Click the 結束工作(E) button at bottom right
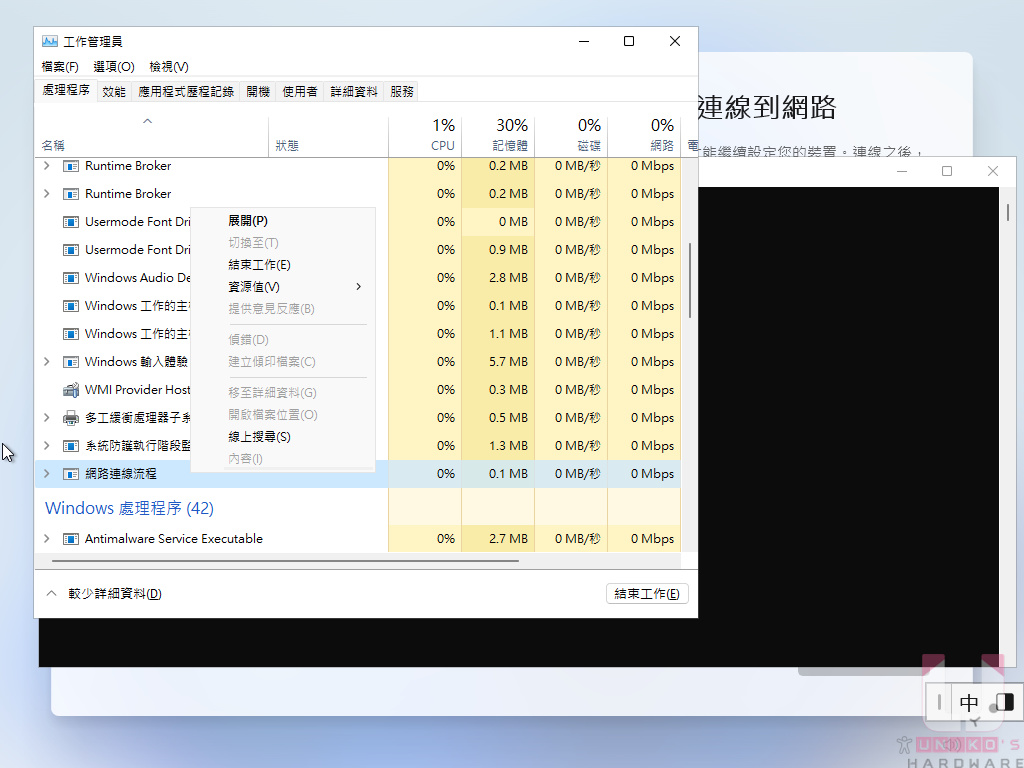The image size is (1024, 768). point(647,594)
